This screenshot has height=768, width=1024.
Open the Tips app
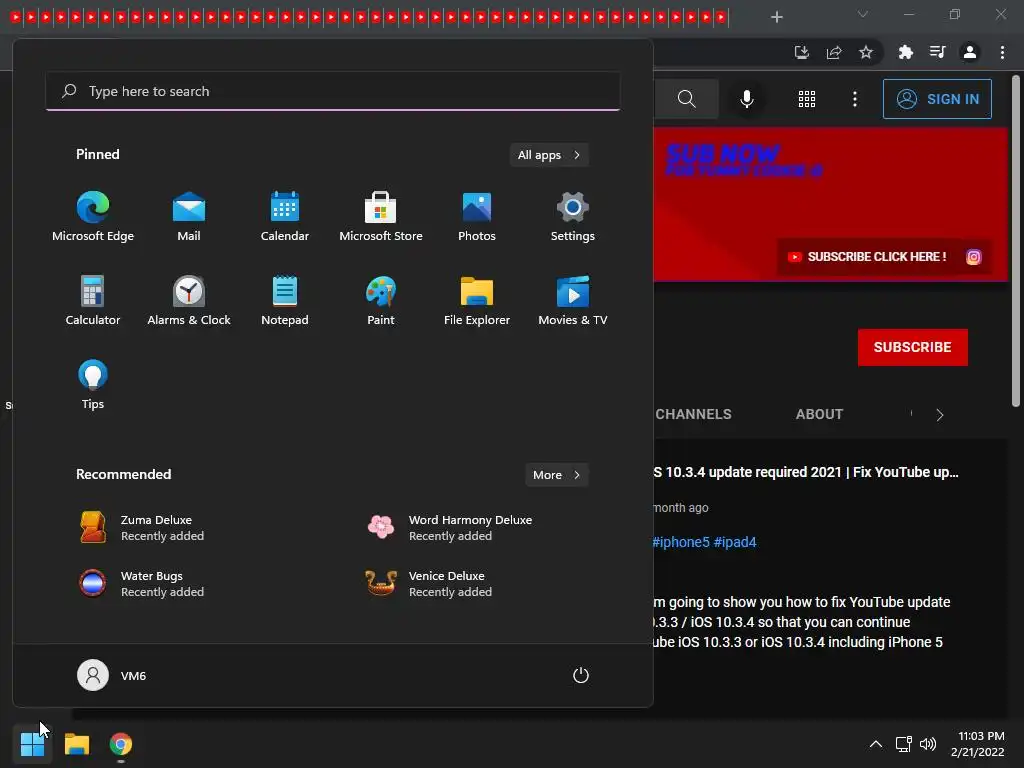(93, 385)
